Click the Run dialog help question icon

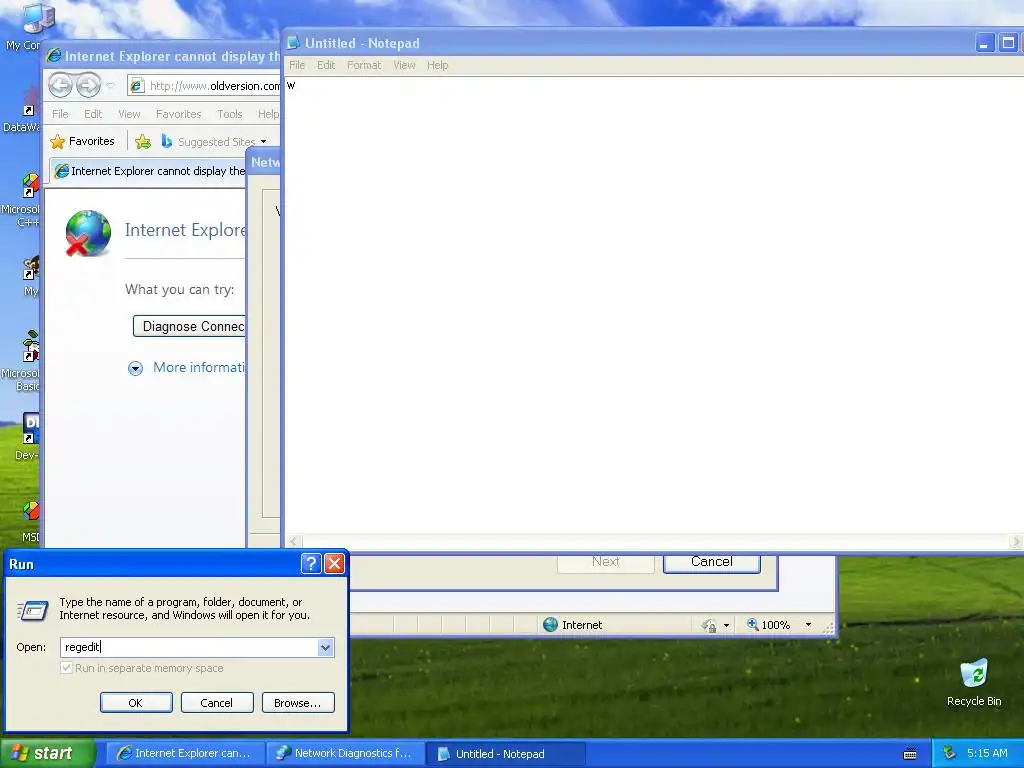click(311, 564)
